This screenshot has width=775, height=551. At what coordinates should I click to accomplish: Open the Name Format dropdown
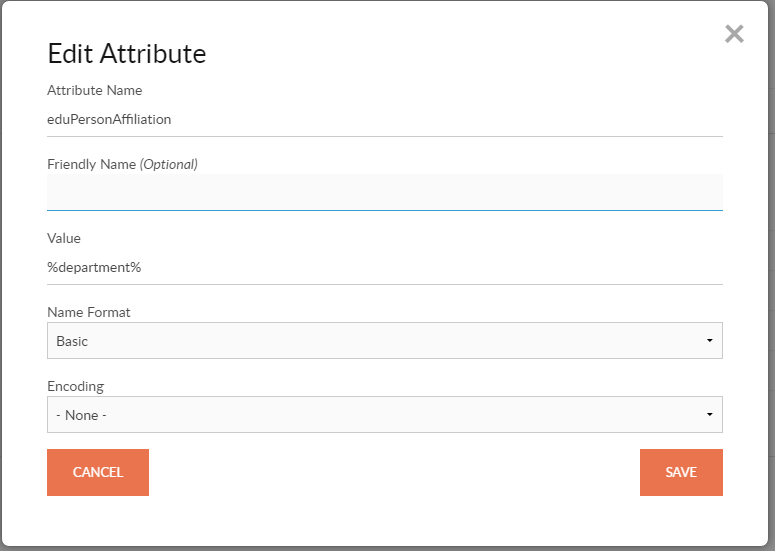click(x=384, y=341)
